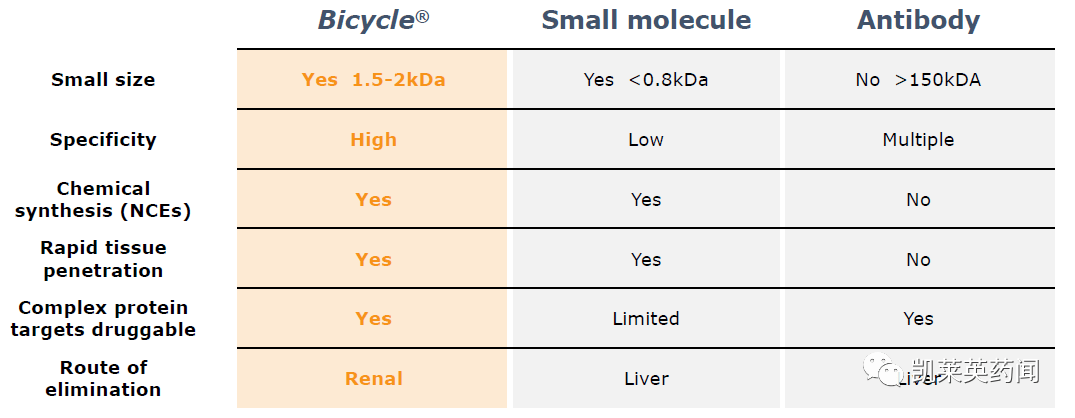
Task: Click the Specificity row label
Action: 103,140
